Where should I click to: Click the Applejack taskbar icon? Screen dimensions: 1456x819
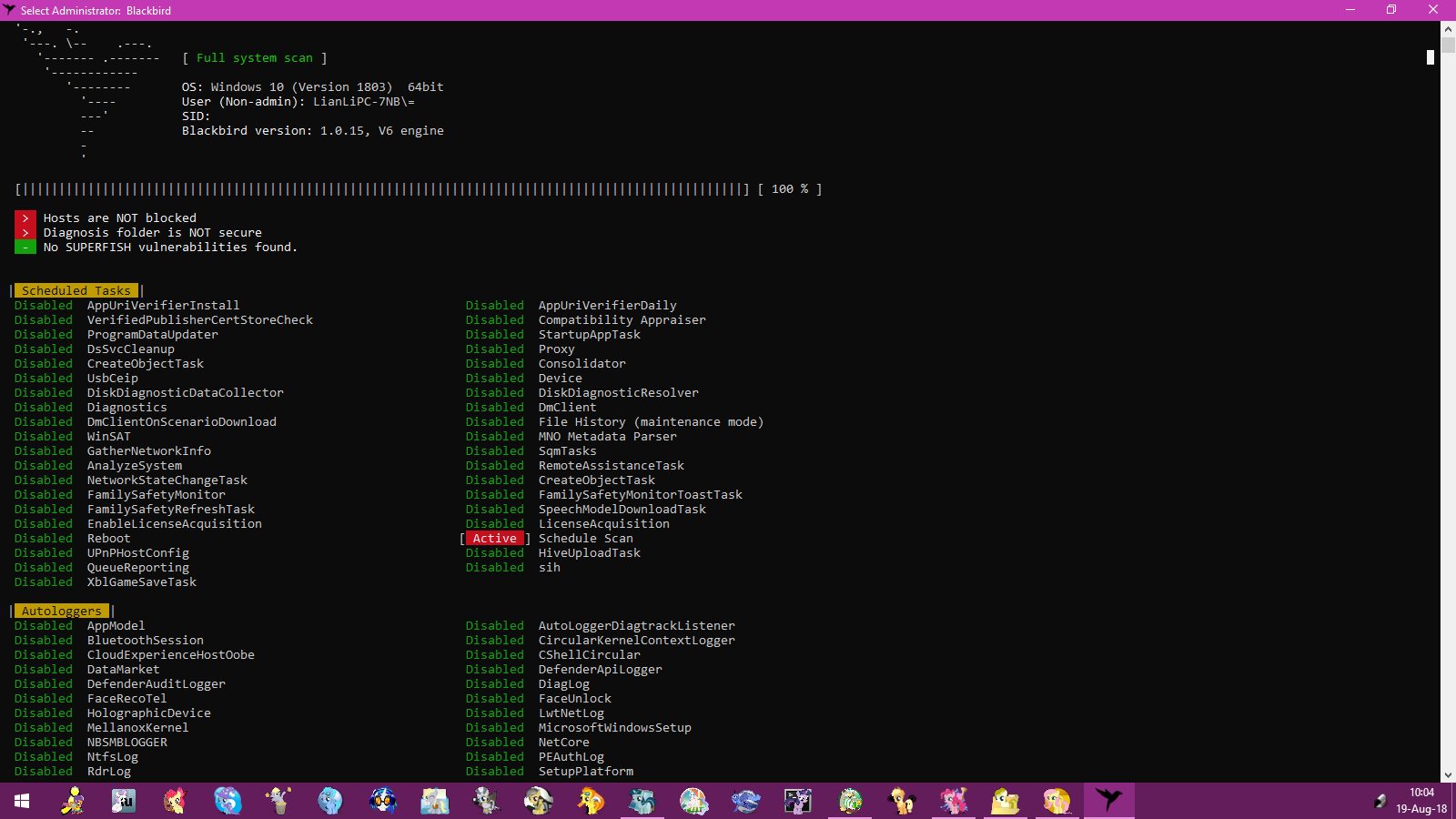click(x=902, y=801)
